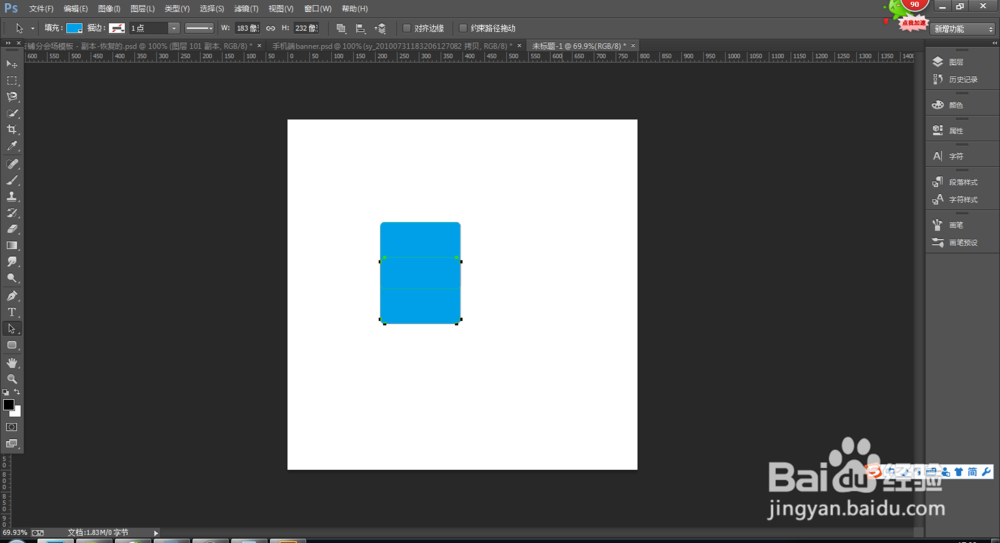Select the History Brush tool
This screenshot has width=1000, height=543.
(x=12, y=213)
